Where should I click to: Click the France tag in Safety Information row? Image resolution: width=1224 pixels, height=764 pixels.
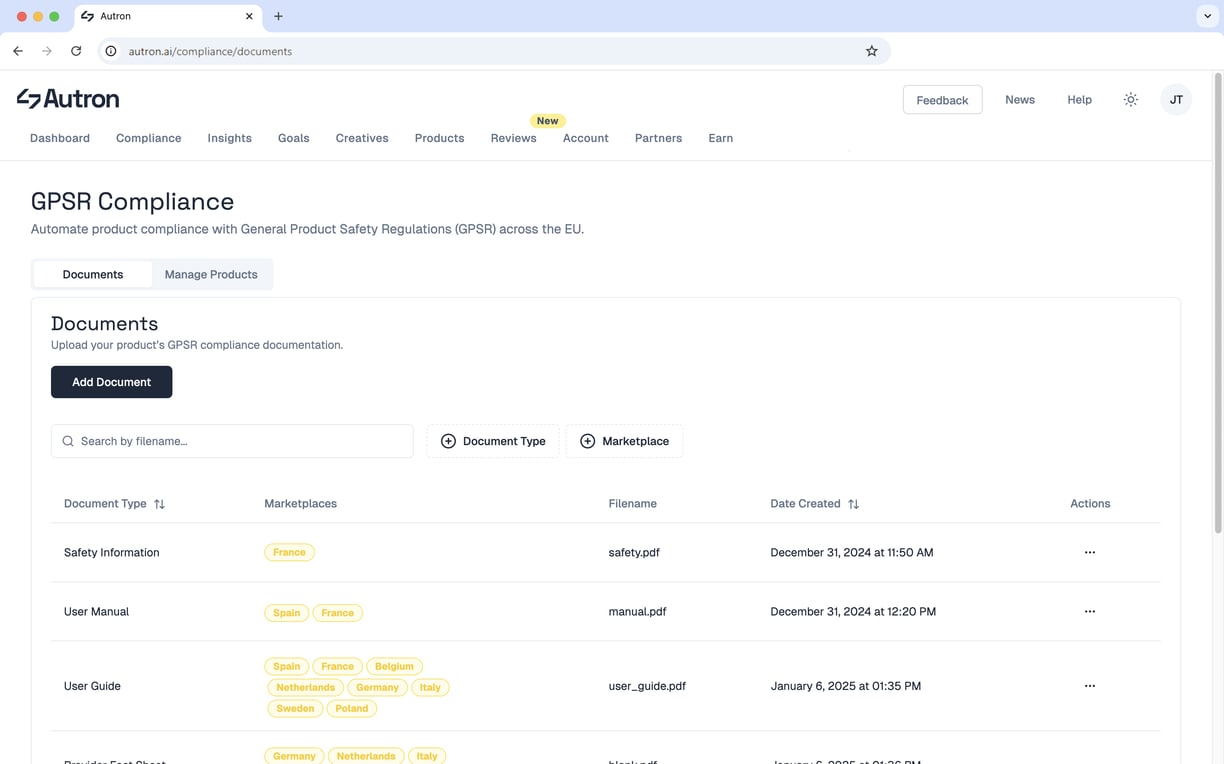click(289, 552)
